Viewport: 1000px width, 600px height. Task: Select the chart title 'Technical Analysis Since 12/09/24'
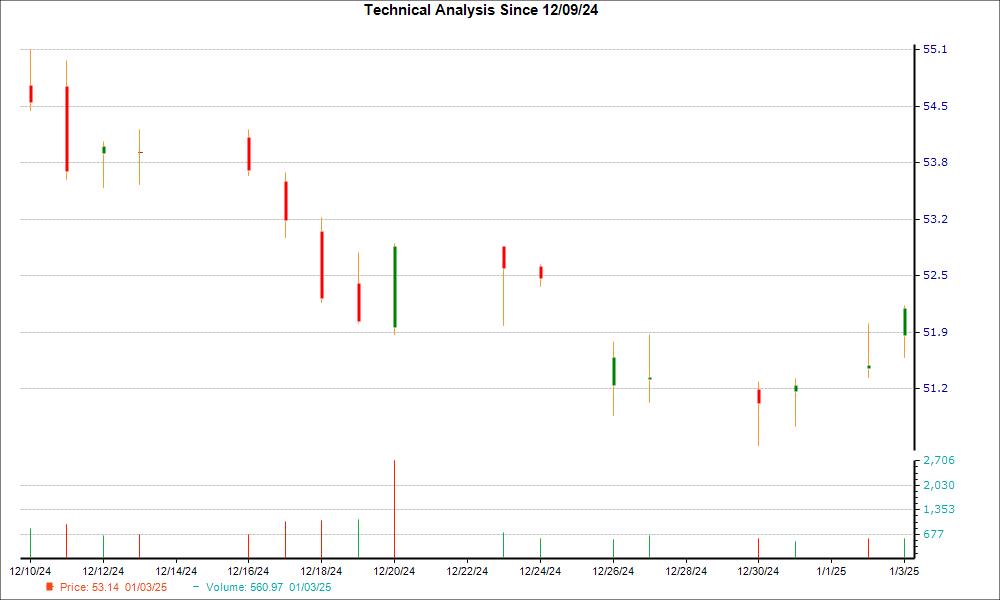tap(481, 10)
